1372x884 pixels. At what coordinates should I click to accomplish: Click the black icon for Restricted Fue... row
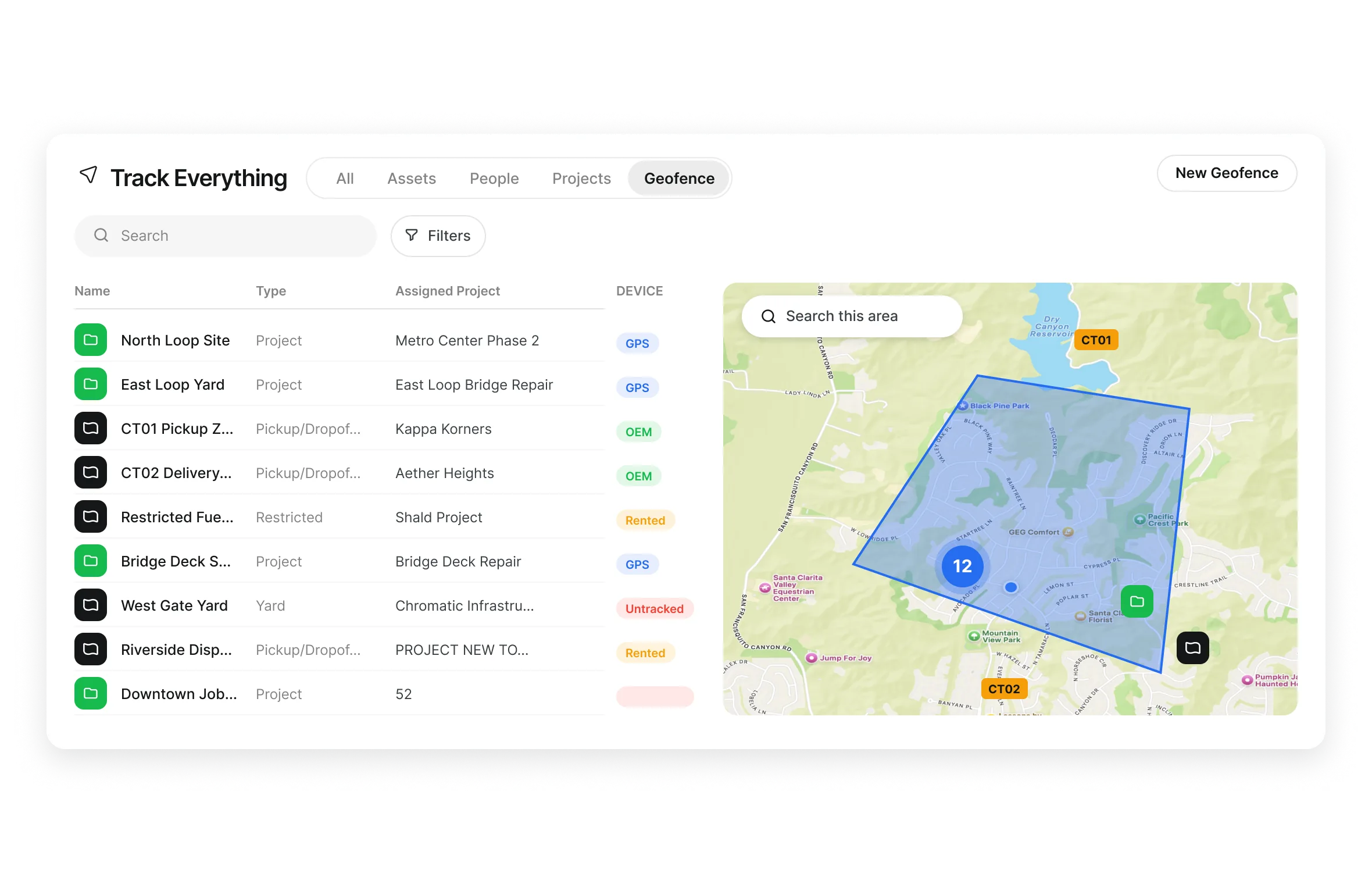91,516
